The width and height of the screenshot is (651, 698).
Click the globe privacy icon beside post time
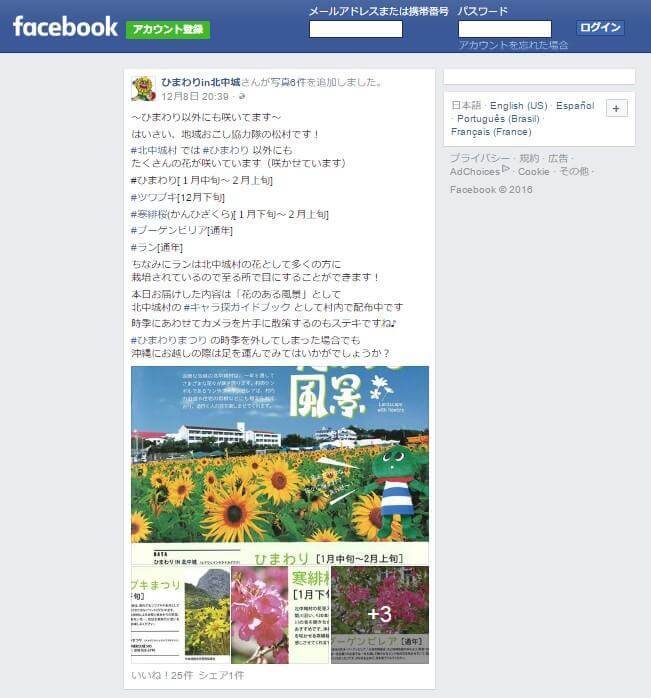(242, 97)
